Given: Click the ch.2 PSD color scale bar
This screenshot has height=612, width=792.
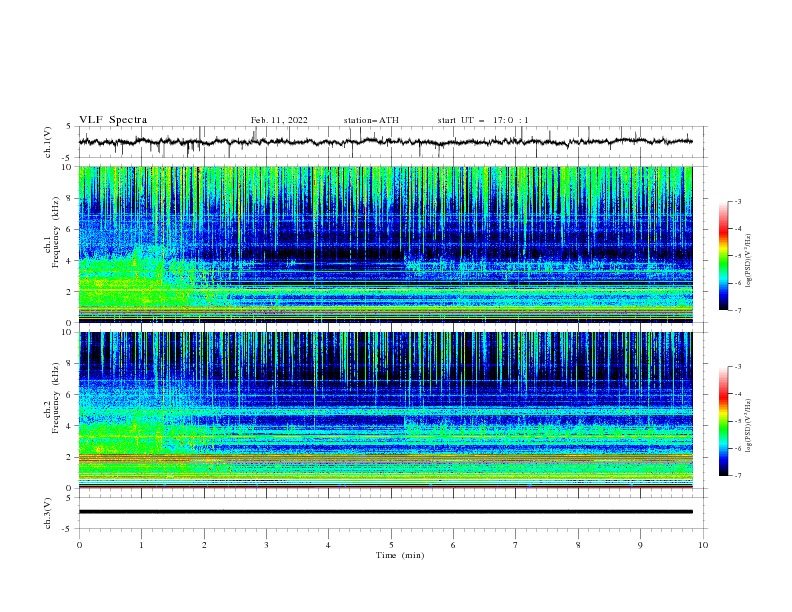Looking at the screenshot, I should [x=723, y=421].
